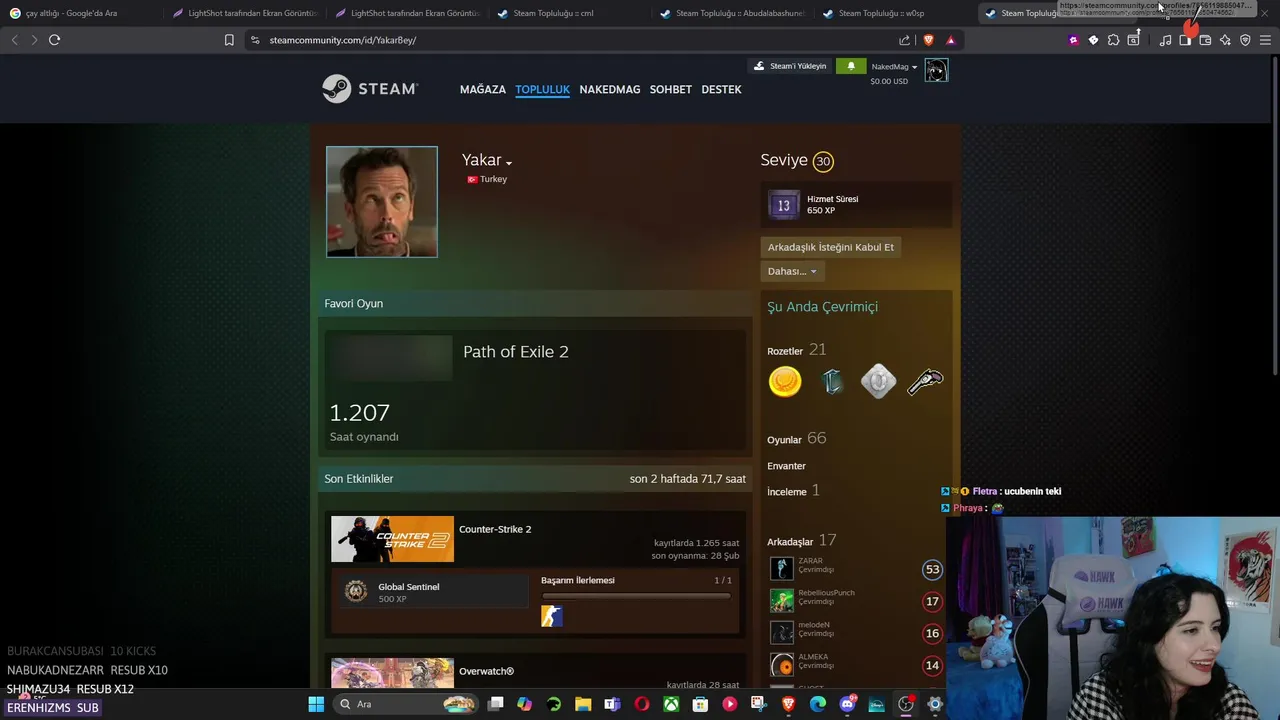The image size is (1280, 720).
Task: Click the tag-shaped extension icon in toolbar
Action: point(1093,40)
